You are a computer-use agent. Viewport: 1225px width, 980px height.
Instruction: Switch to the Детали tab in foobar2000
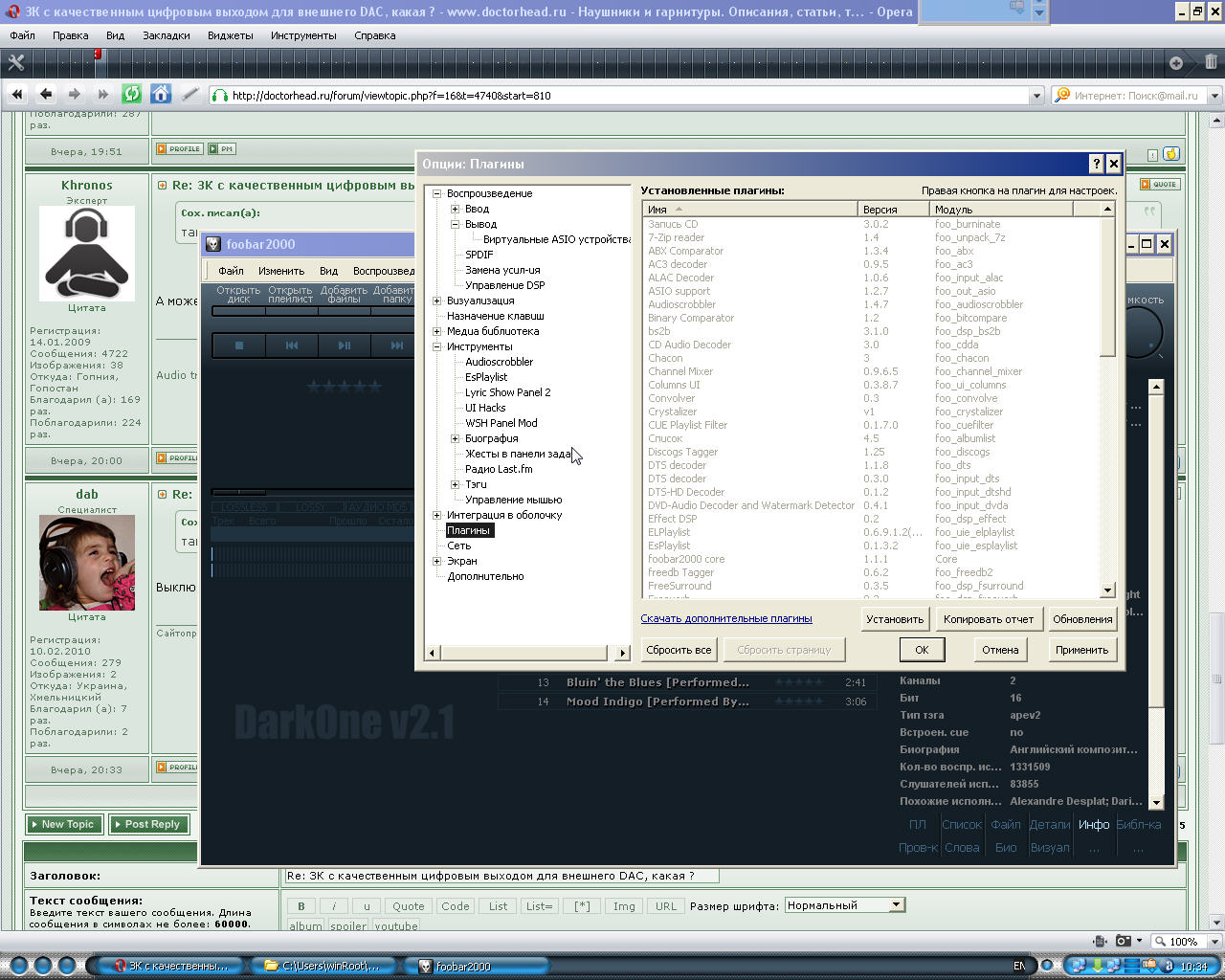coord(1050,824)
